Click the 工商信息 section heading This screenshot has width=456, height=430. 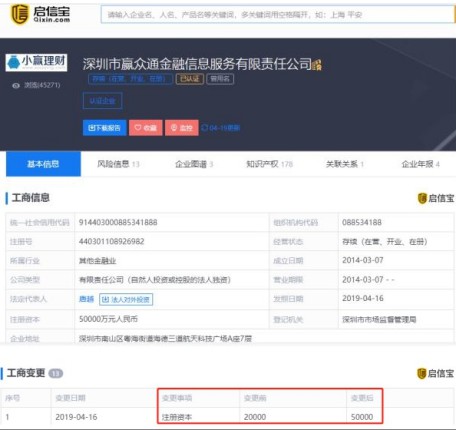point(31,198)
